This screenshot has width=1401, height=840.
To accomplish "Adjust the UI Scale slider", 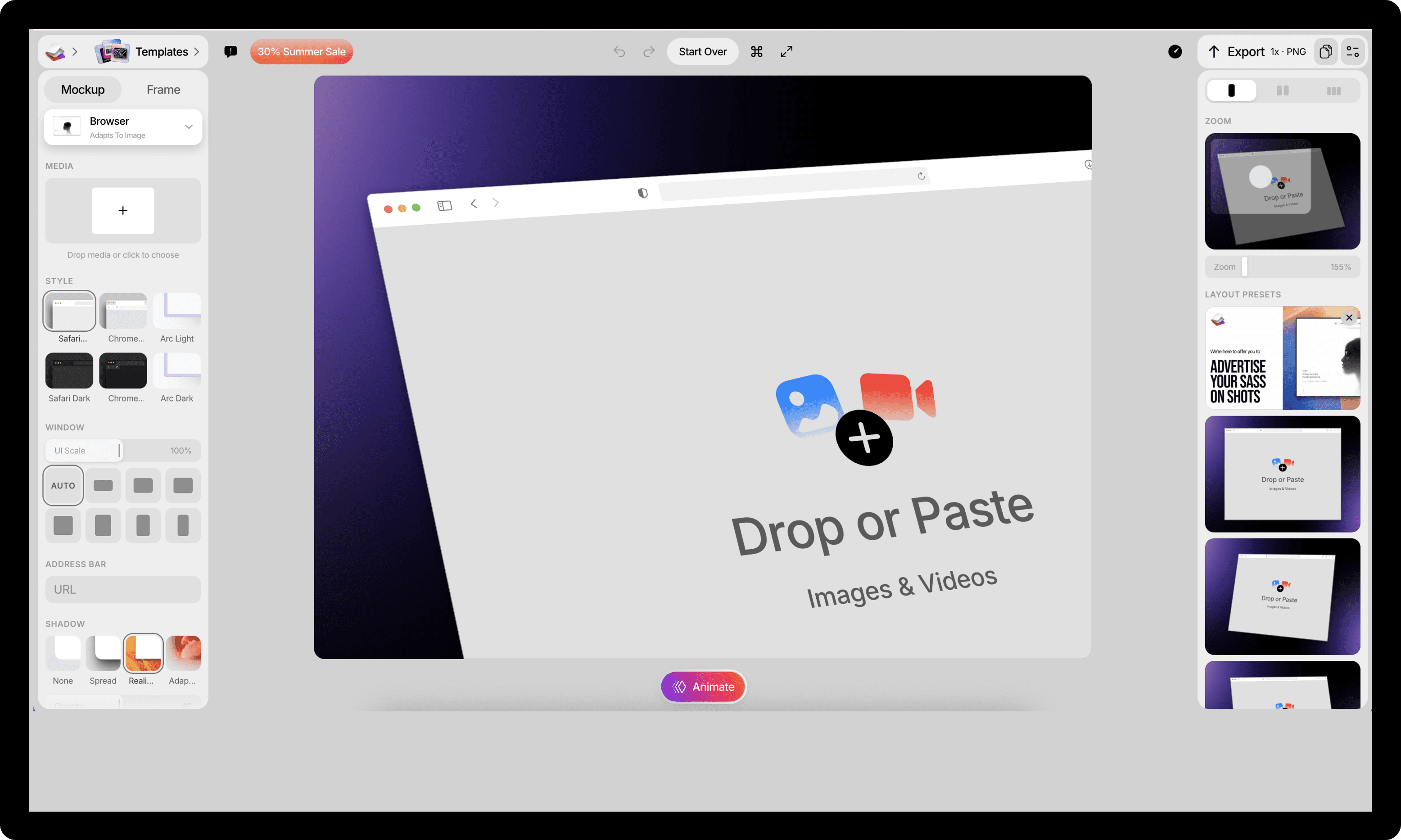I will pyautogui.click(x=123, y=451).
